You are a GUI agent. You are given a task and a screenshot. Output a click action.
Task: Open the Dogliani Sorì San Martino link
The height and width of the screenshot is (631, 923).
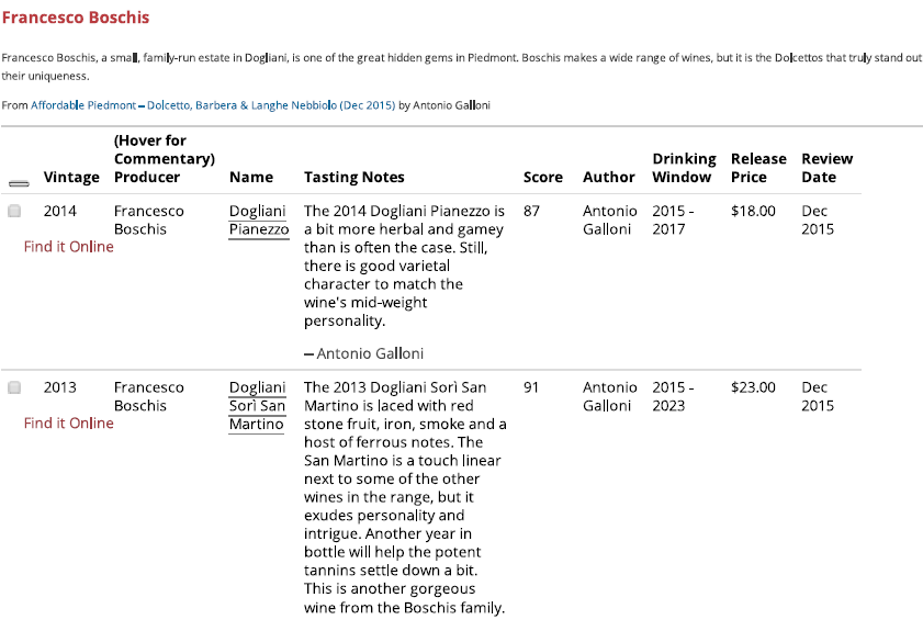(x=259, y=406)
